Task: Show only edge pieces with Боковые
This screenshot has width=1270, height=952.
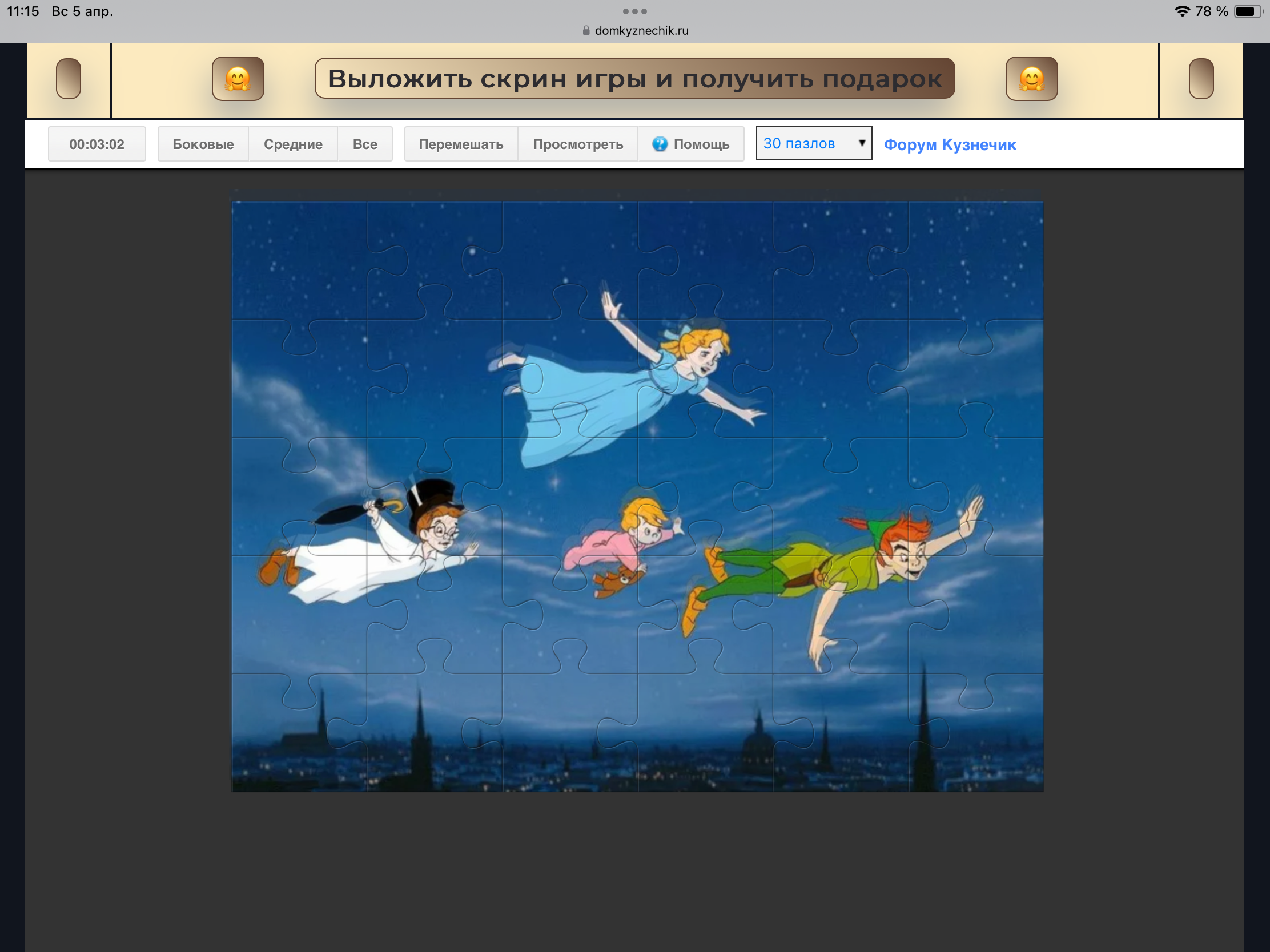Action: (x=203, y=144)
